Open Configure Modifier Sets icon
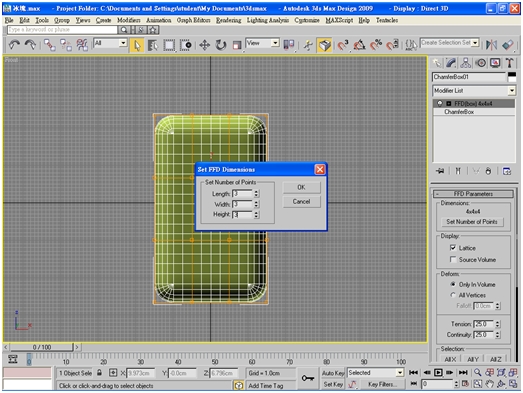The width and height of the screenshot is (523, 393). click(x=507, y=171)
